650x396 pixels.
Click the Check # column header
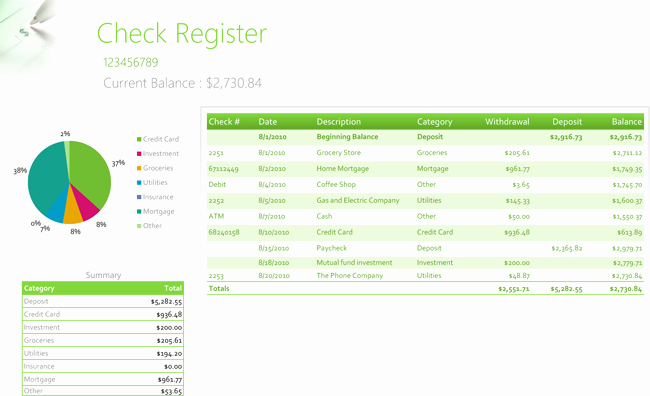tap(224, 122)
